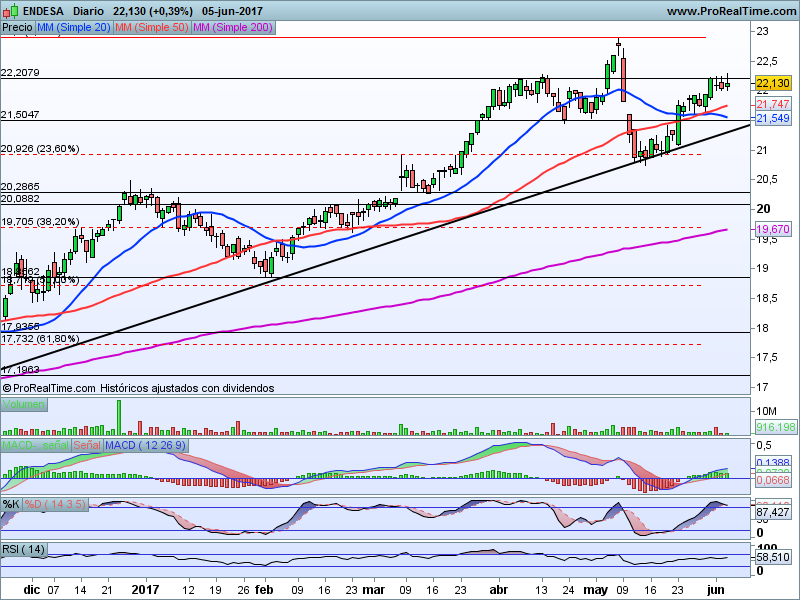Click the candlestick icon beside ENDESA
This screenshot has width=800, height=600.
8,10
